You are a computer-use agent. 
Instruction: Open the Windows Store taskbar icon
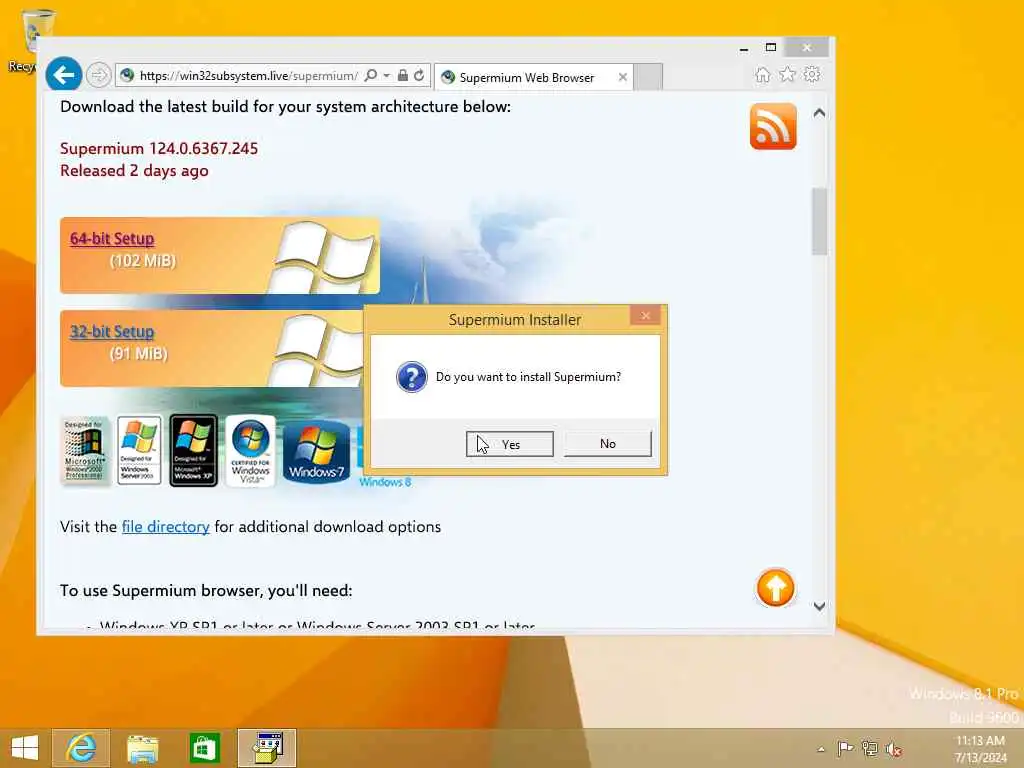tap(204, 748)
